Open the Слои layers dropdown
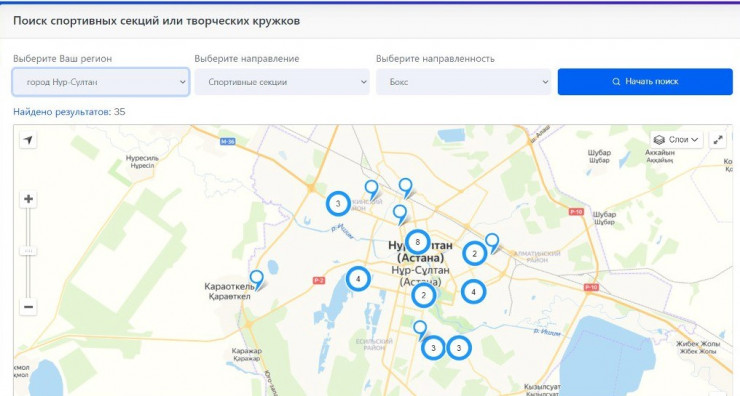This screenshot has width=740, height=396. pyautogui.click(x=676, y=140)
